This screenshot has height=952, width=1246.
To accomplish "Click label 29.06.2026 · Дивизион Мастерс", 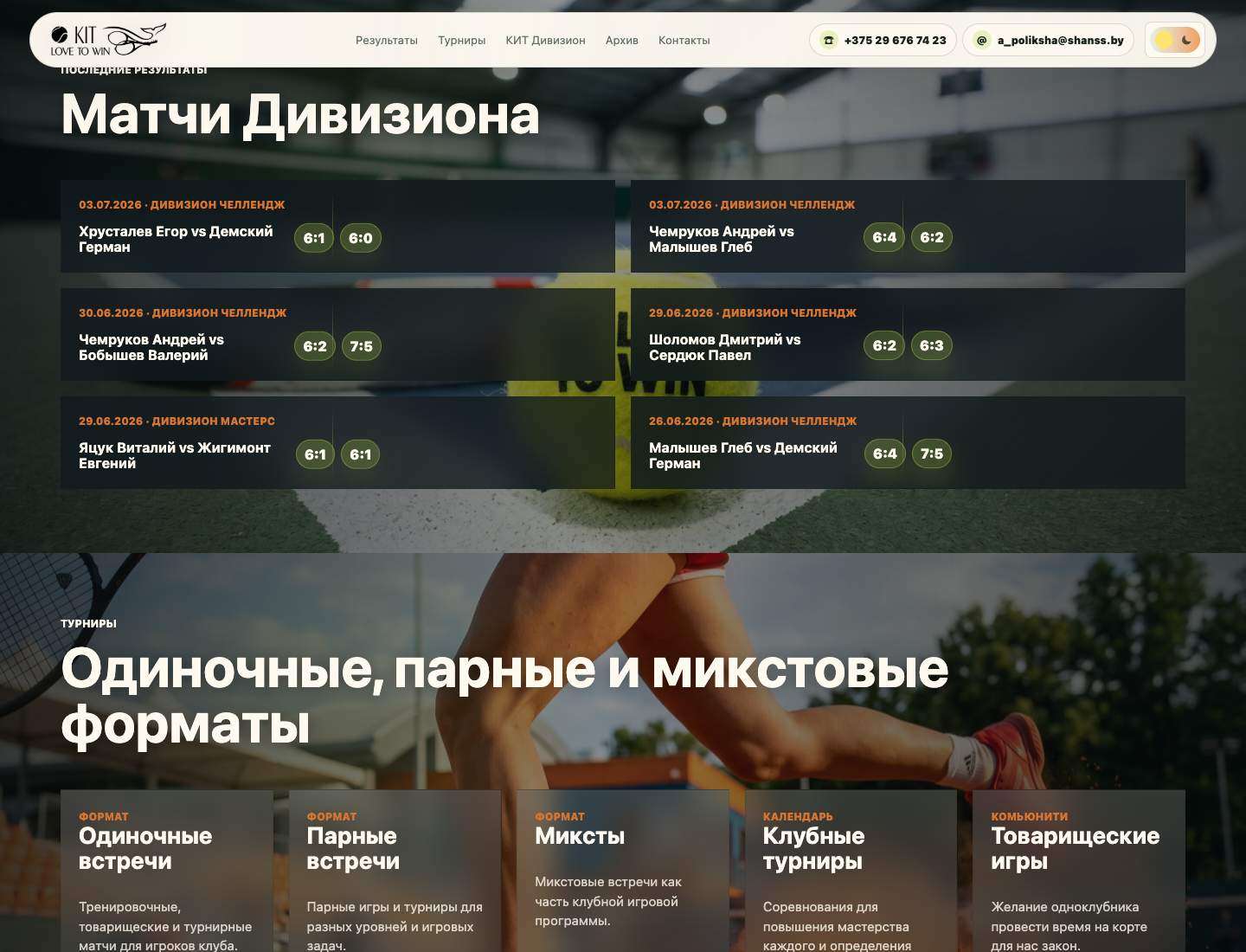I will click(177, 421).
